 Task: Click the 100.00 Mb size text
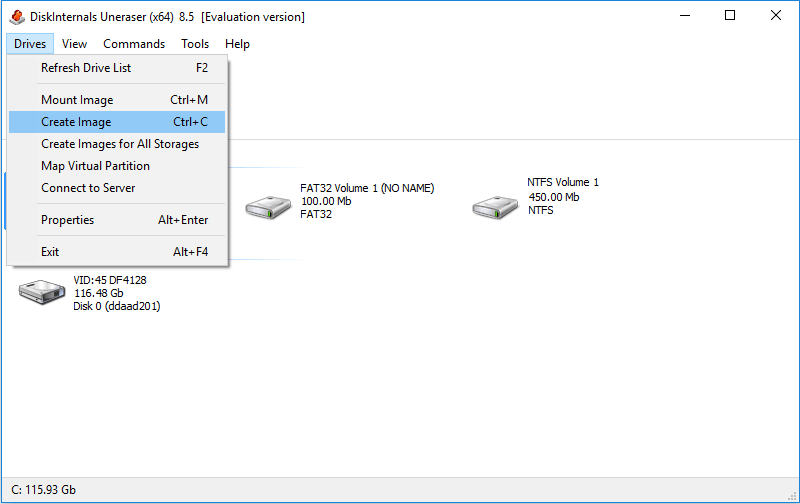326,201
